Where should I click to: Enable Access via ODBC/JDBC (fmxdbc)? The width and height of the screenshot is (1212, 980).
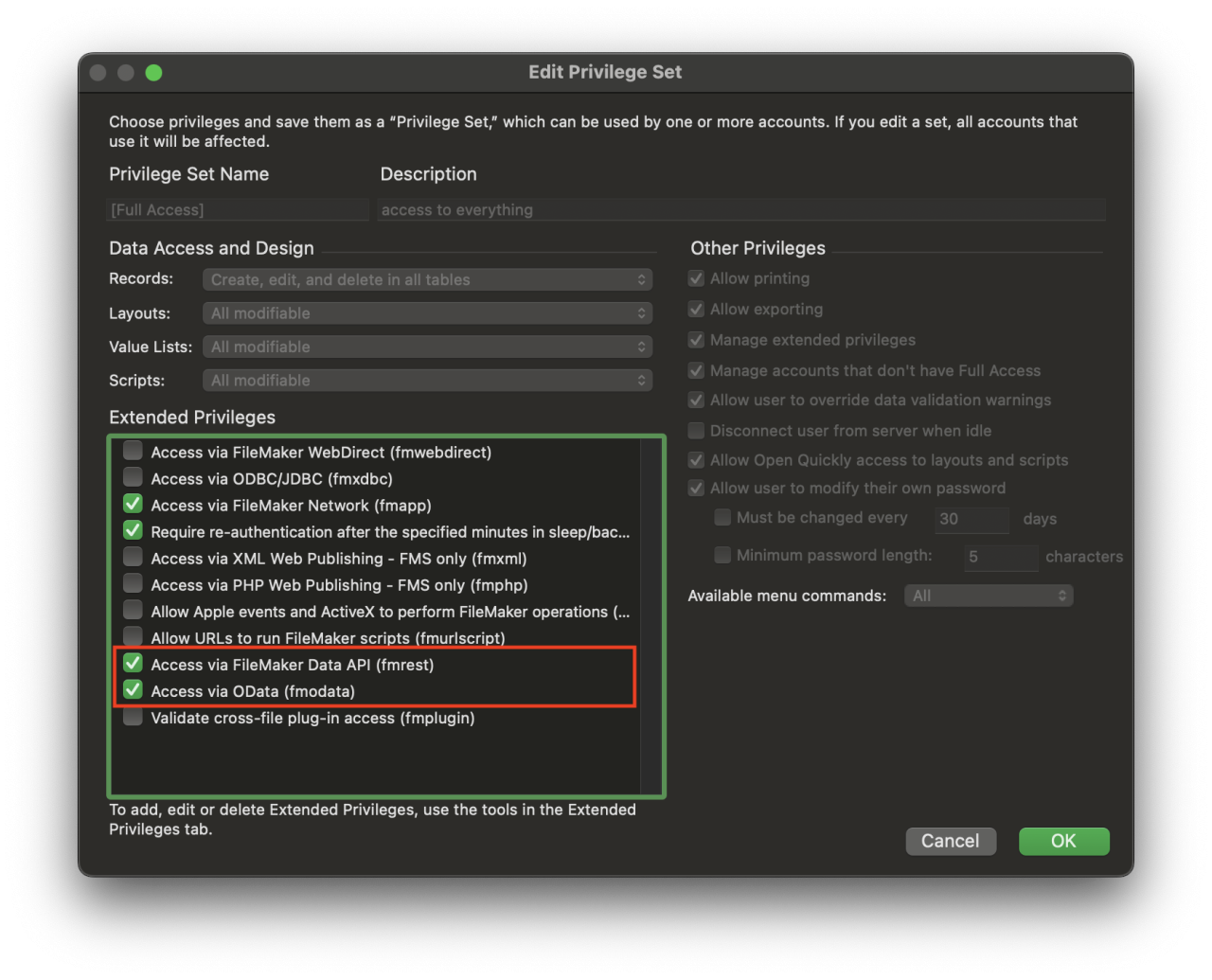point(132,478)
